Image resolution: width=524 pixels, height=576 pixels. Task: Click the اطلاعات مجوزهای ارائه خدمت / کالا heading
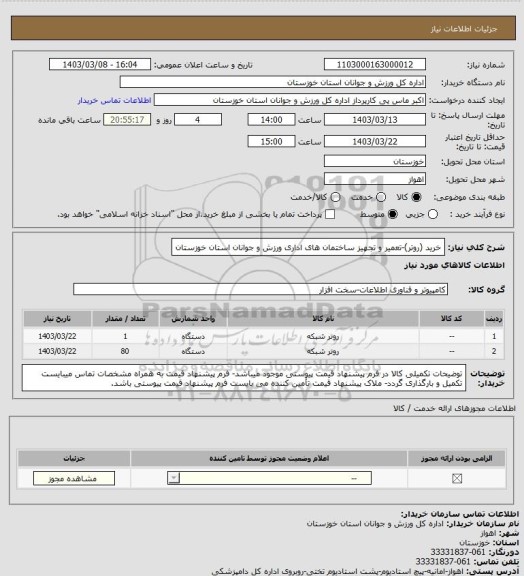(454, 408)
